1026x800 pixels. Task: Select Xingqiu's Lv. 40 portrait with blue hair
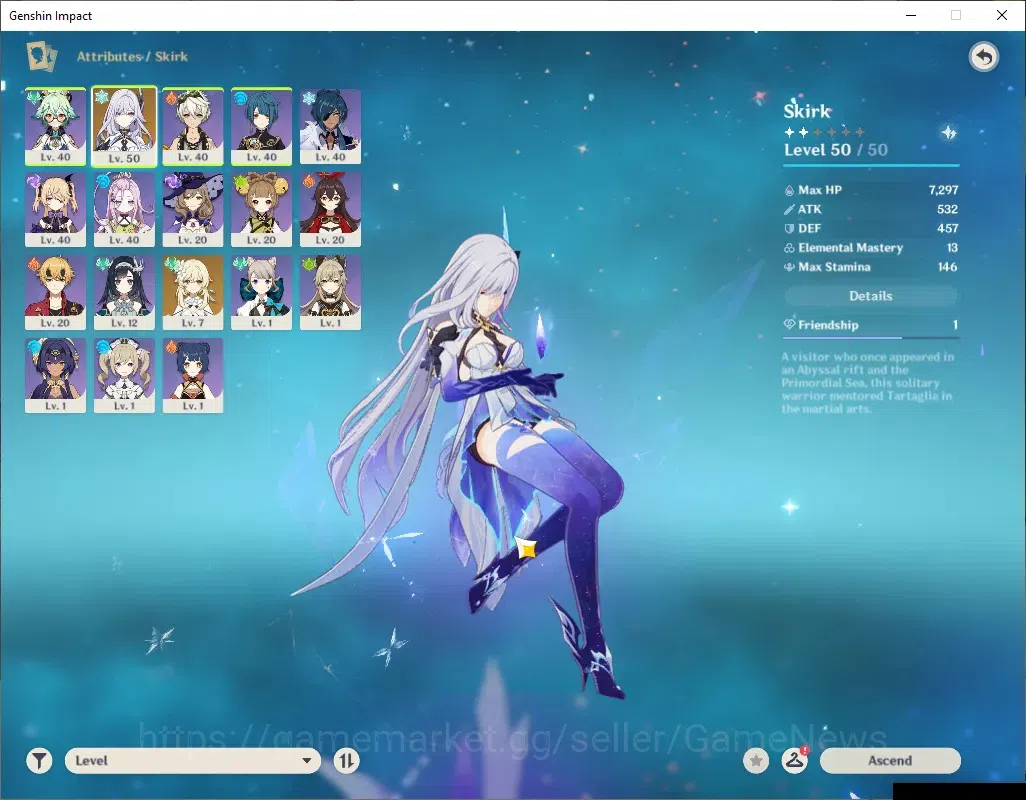tap(262, 126)
